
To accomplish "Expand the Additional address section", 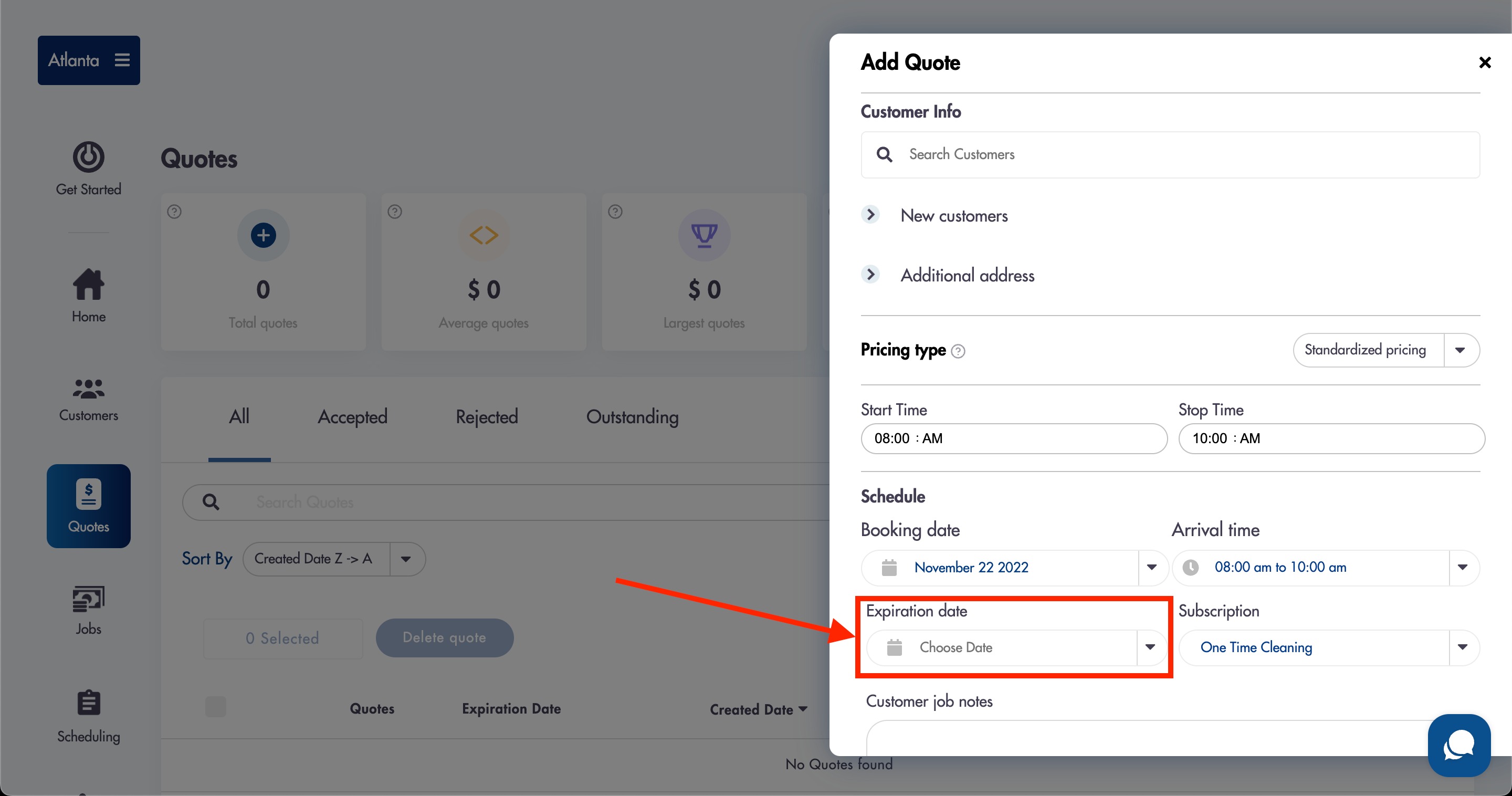I will click(871, 274).
